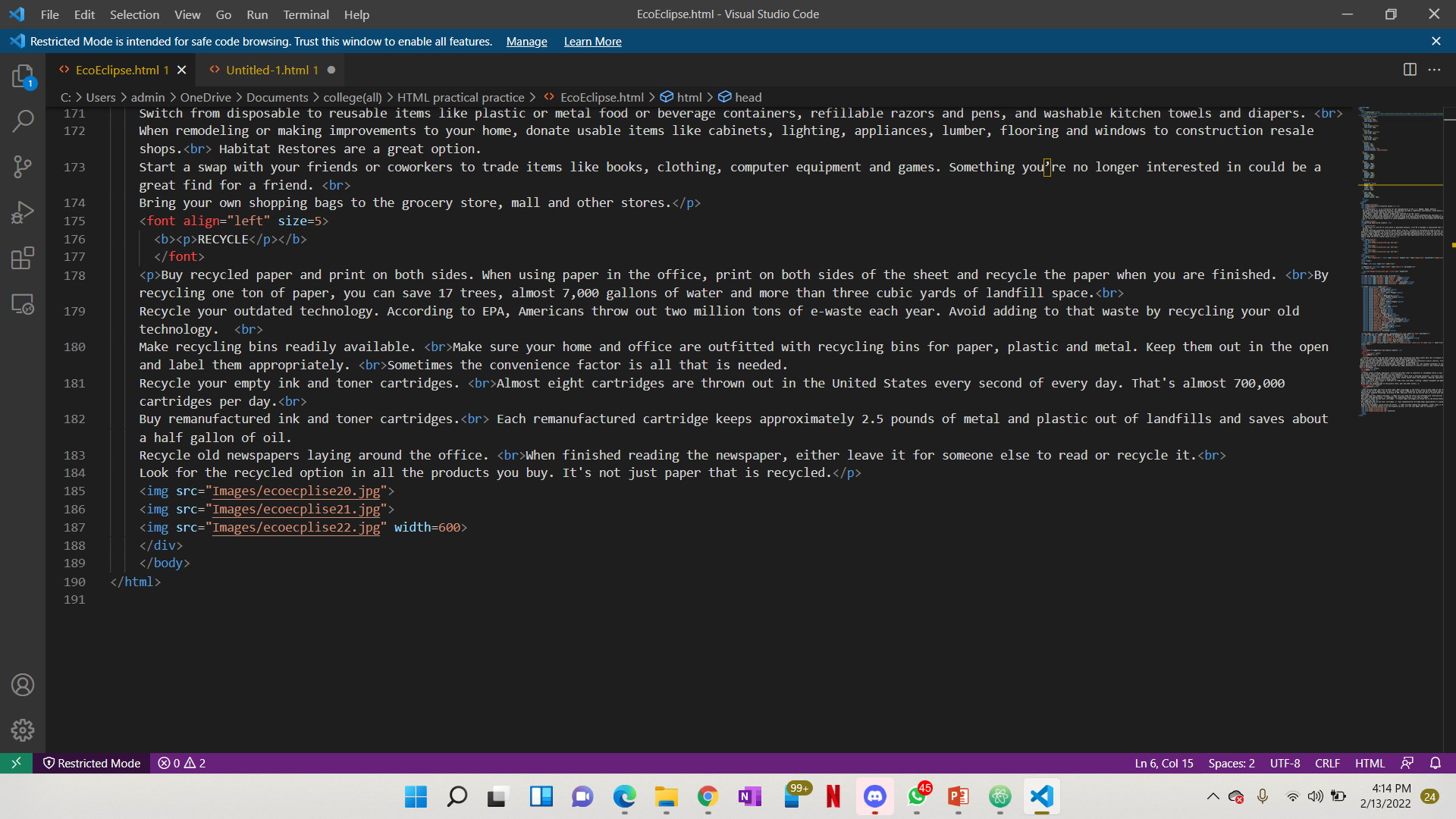Open the html breadcrumb dropdown
The image size is (1456, 819).
[x=689, y=97]
